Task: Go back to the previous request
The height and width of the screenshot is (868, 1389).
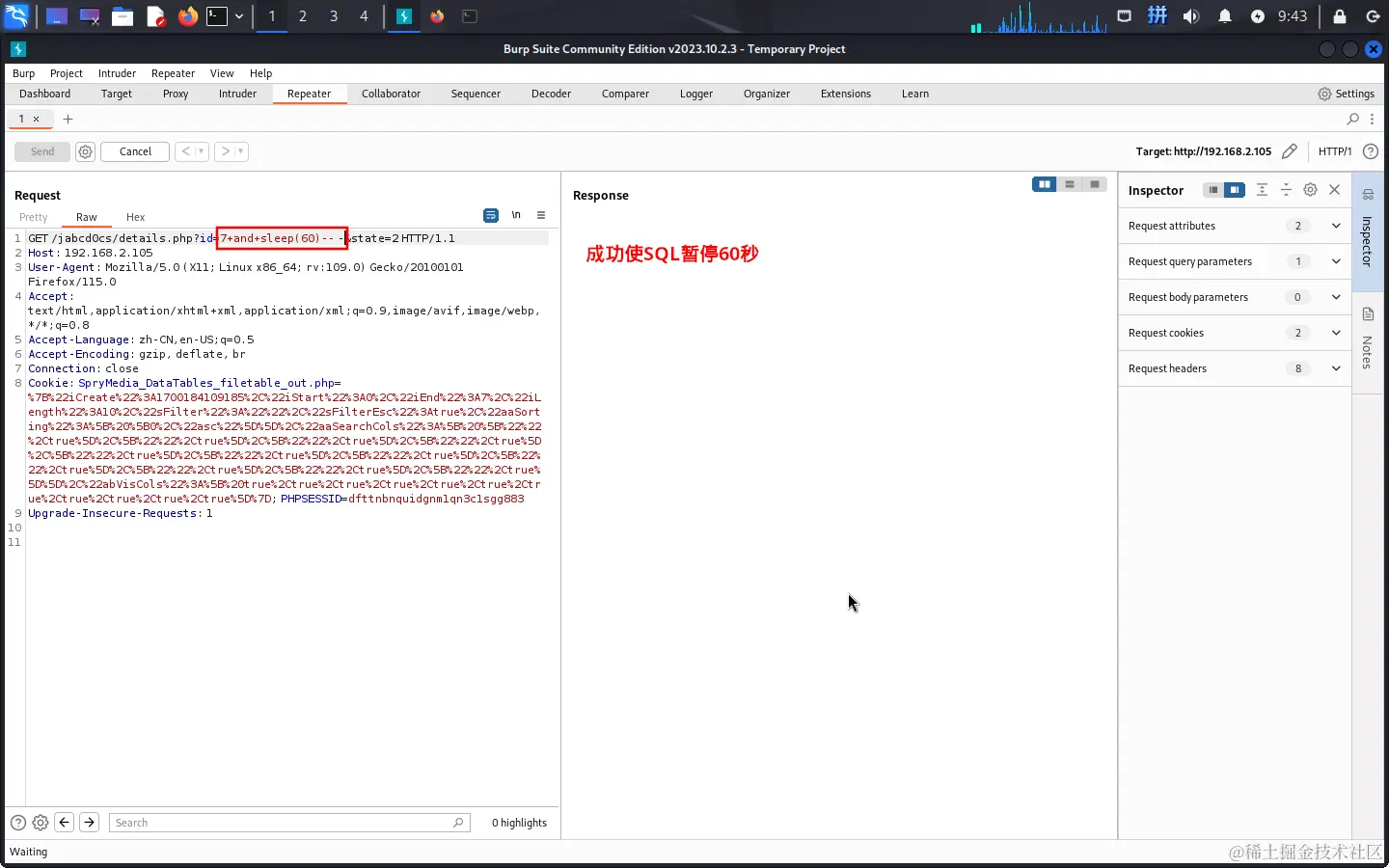Action: pyautogui.click(x=185, y=151)
